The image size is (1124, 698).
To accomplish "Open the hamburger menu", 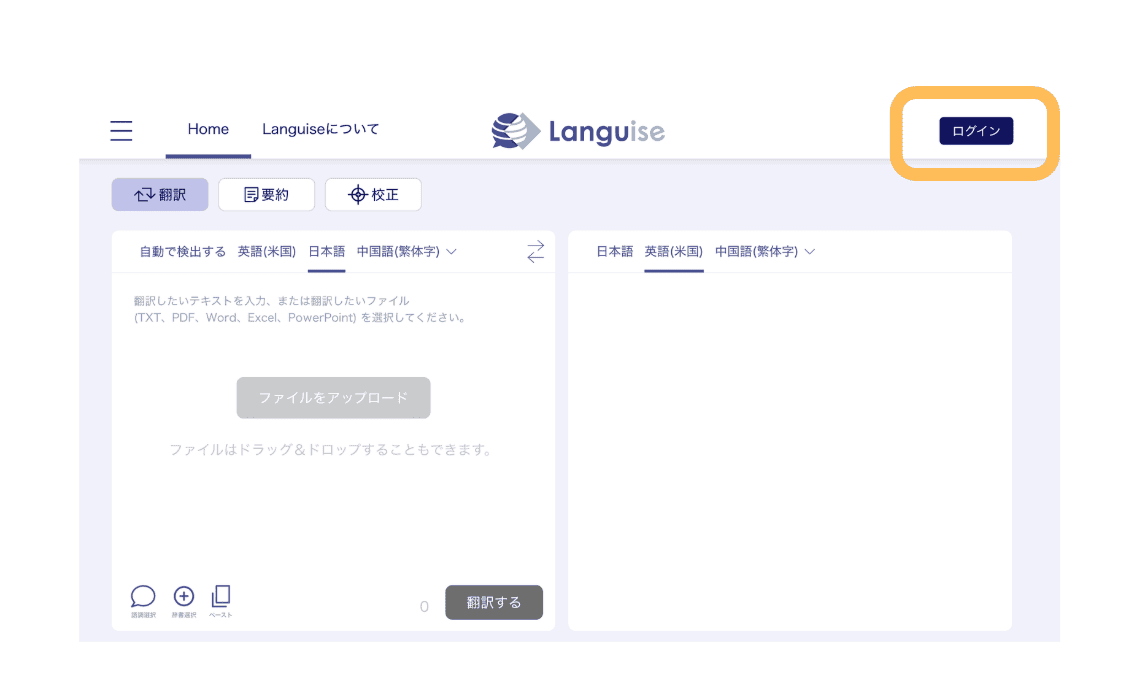I will coord(121,130).
